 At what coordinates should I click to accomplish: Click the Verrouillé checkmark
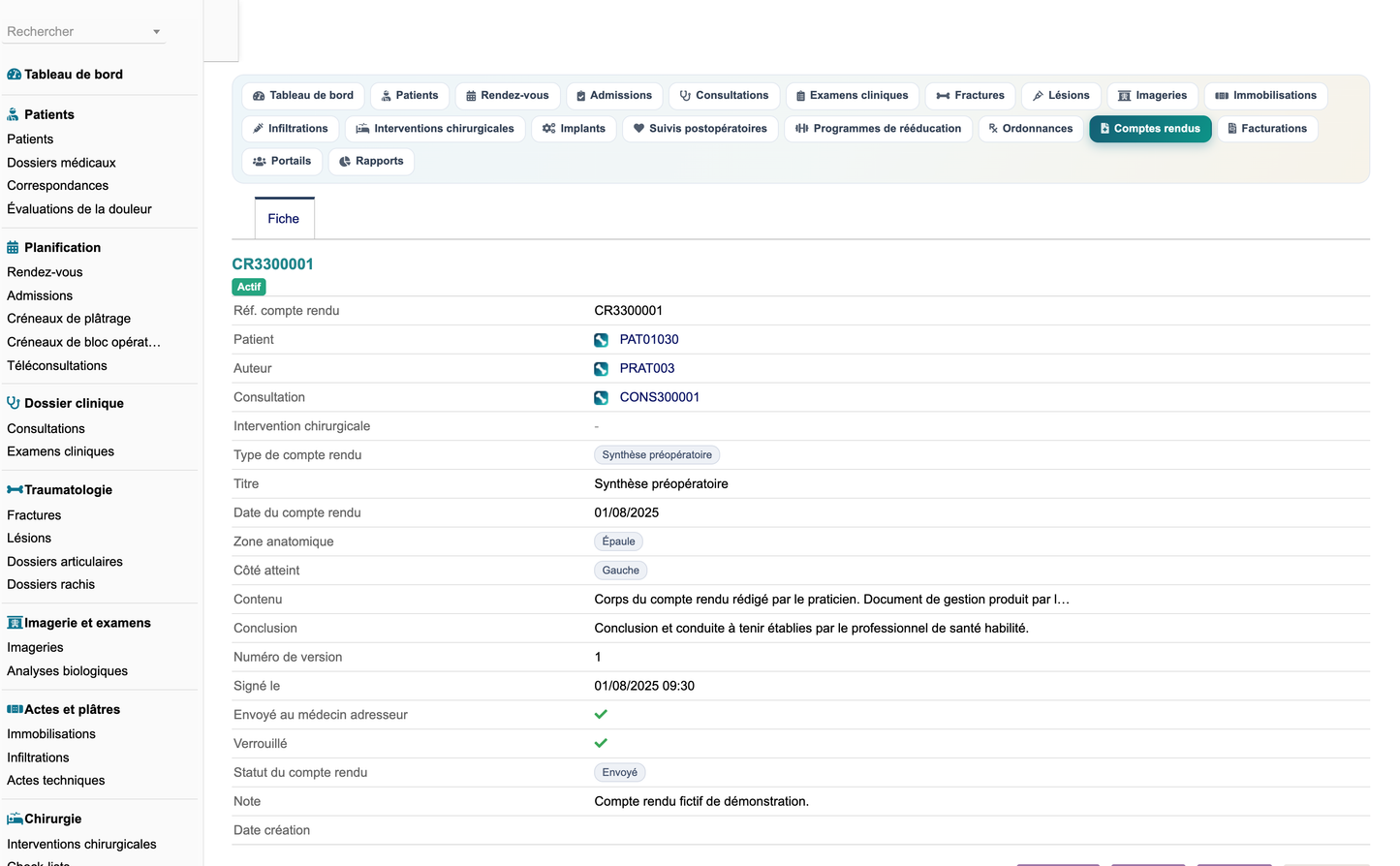(601, 744)
